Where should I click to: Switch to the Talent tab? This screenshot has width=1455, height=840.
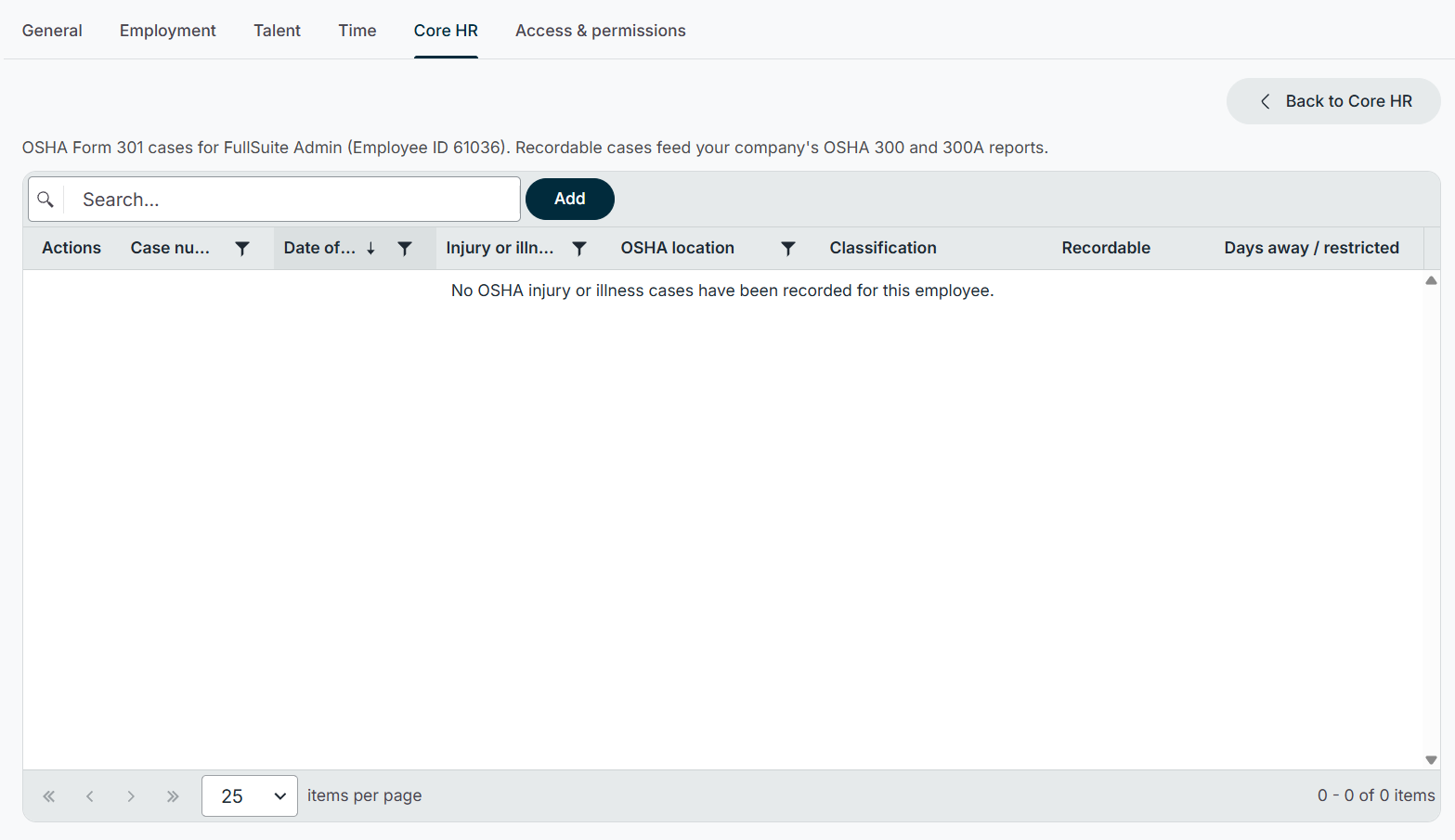point(278,31)
